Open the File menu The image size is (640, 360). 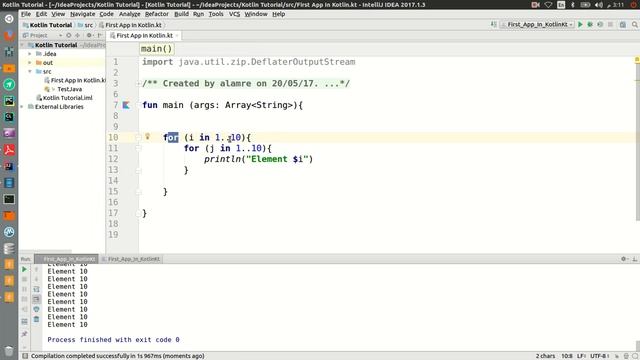point(26,14)
